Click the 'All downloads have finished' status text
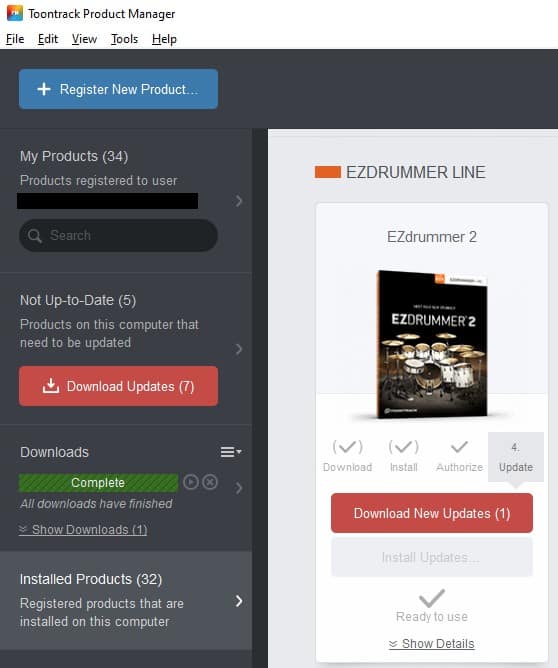Image resolution: width=558 pixels, height=668 pixels. point(96,504)
